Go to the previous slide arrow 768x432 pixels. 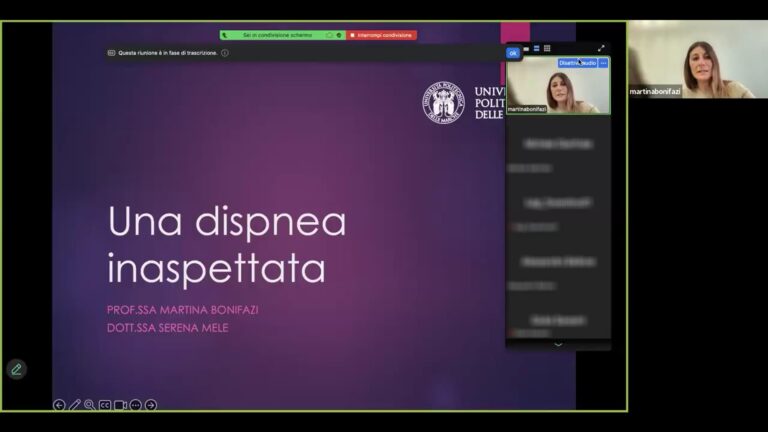pos(59,405)
